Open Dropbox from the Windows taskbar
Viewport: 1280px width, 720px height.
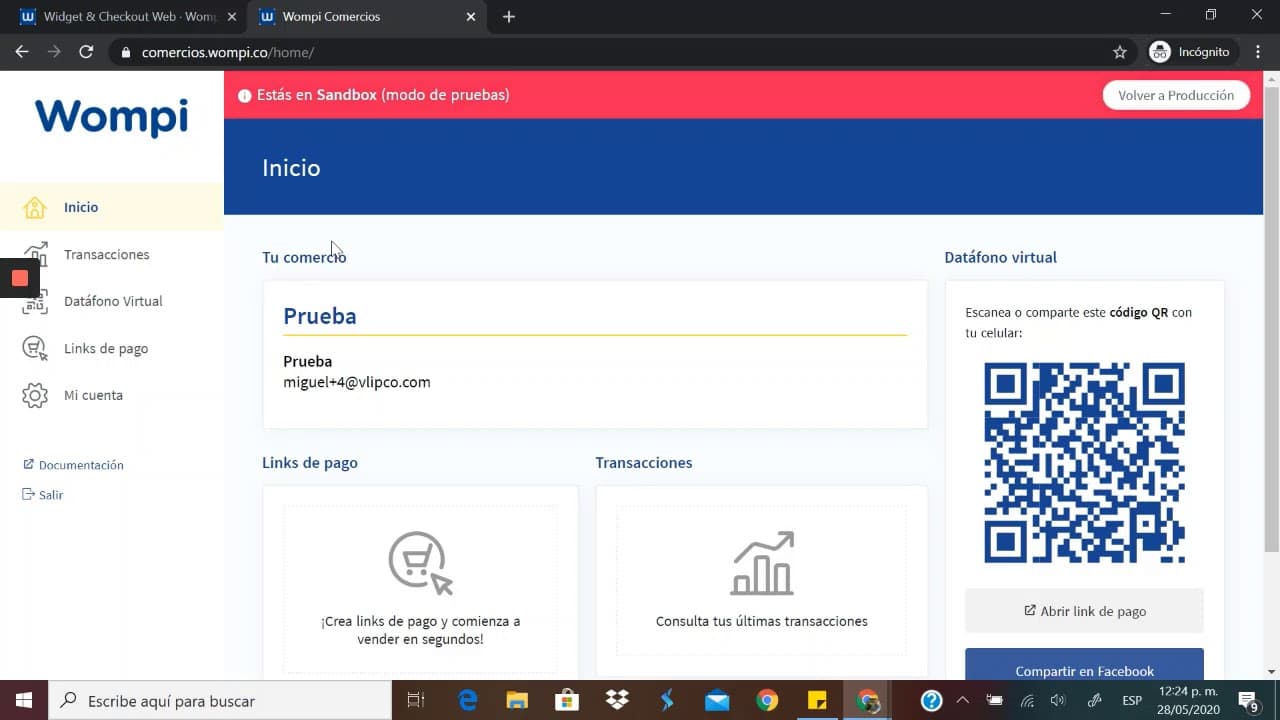click(617, 700)
